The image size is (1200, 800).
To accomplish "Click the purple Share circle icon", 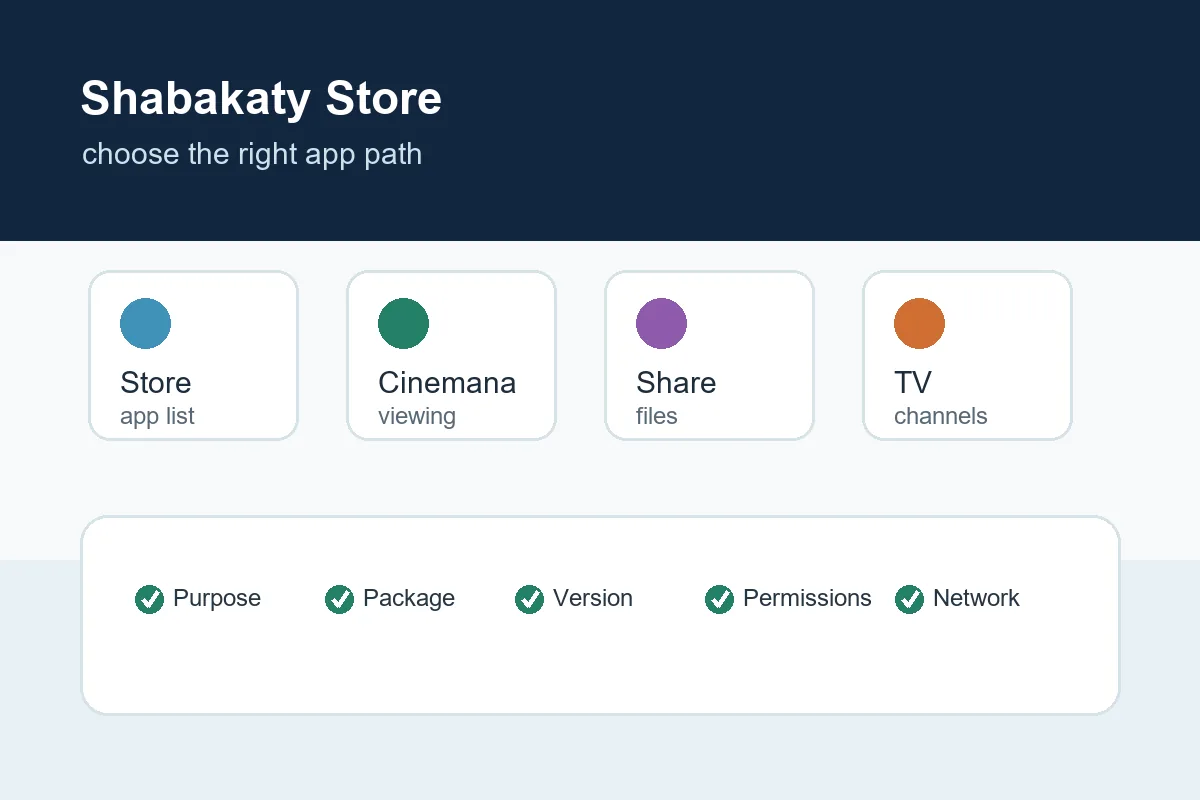I will [662, 323].
